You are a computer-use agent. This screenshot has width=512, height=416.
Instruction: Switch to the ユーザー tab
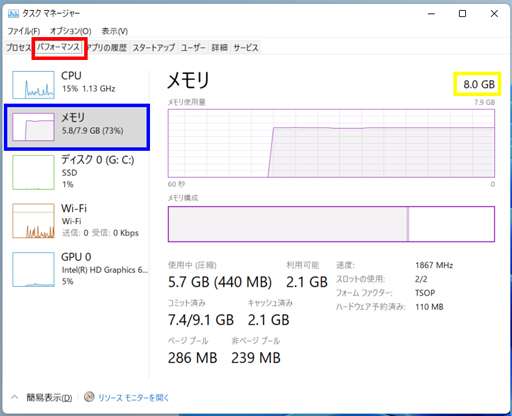click(193, 48)
